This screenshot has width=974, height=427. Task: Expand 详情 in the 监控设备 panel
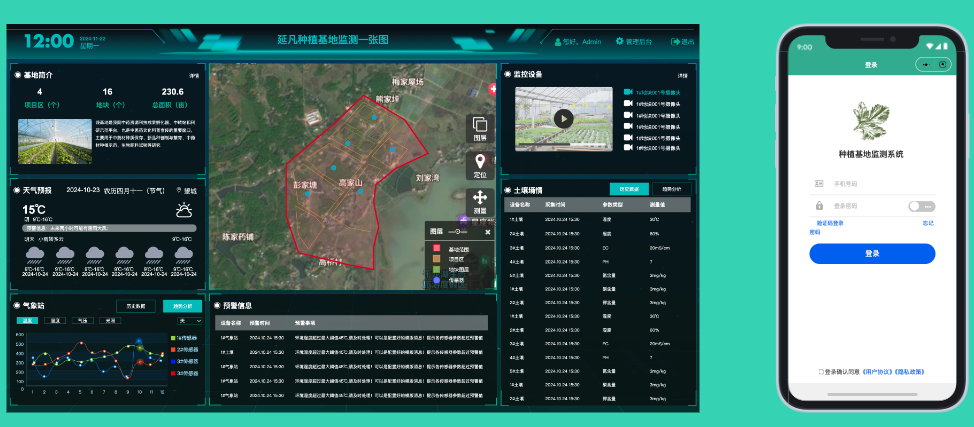click(682, 75)
